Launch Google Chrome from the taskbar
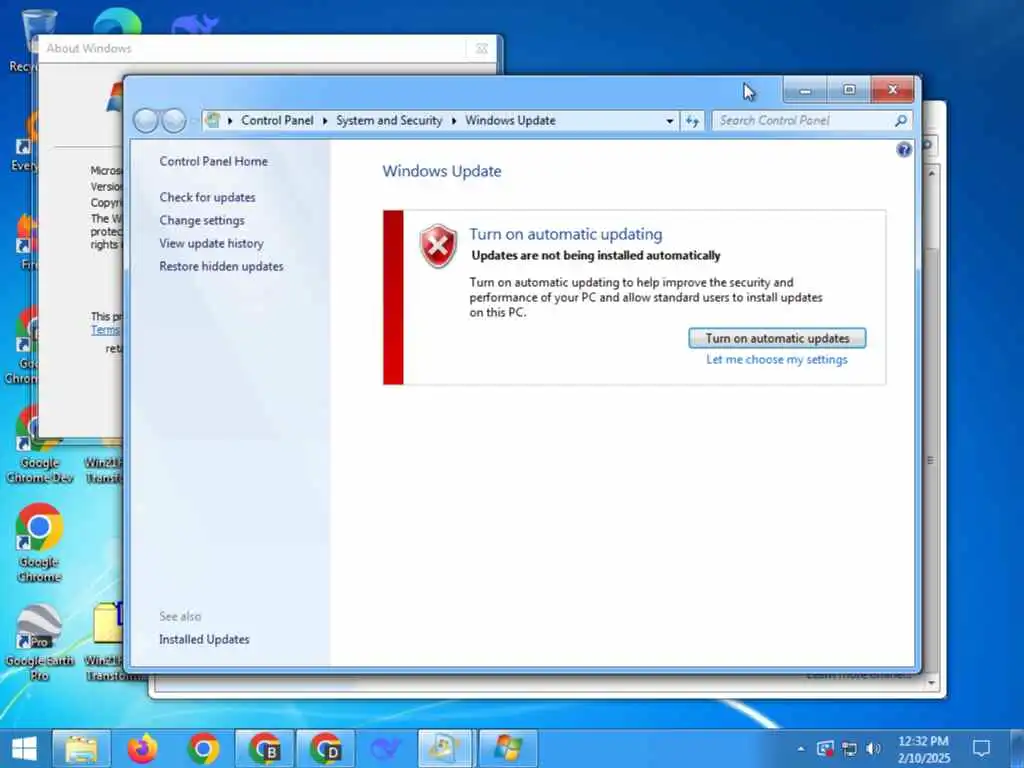1024x768 pixels. click(x=203, y=749)
